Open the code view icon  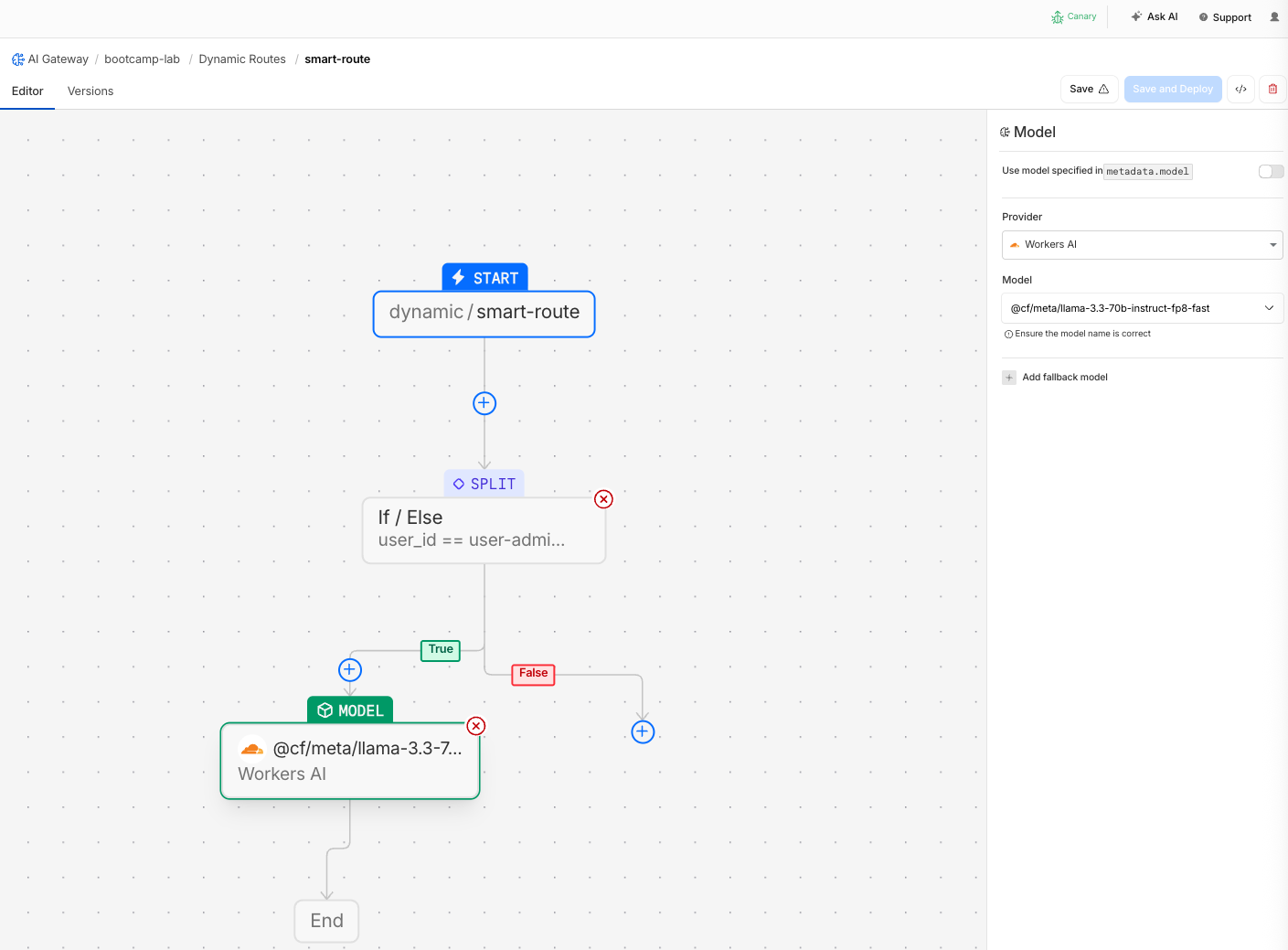(x=1240, y=89)
